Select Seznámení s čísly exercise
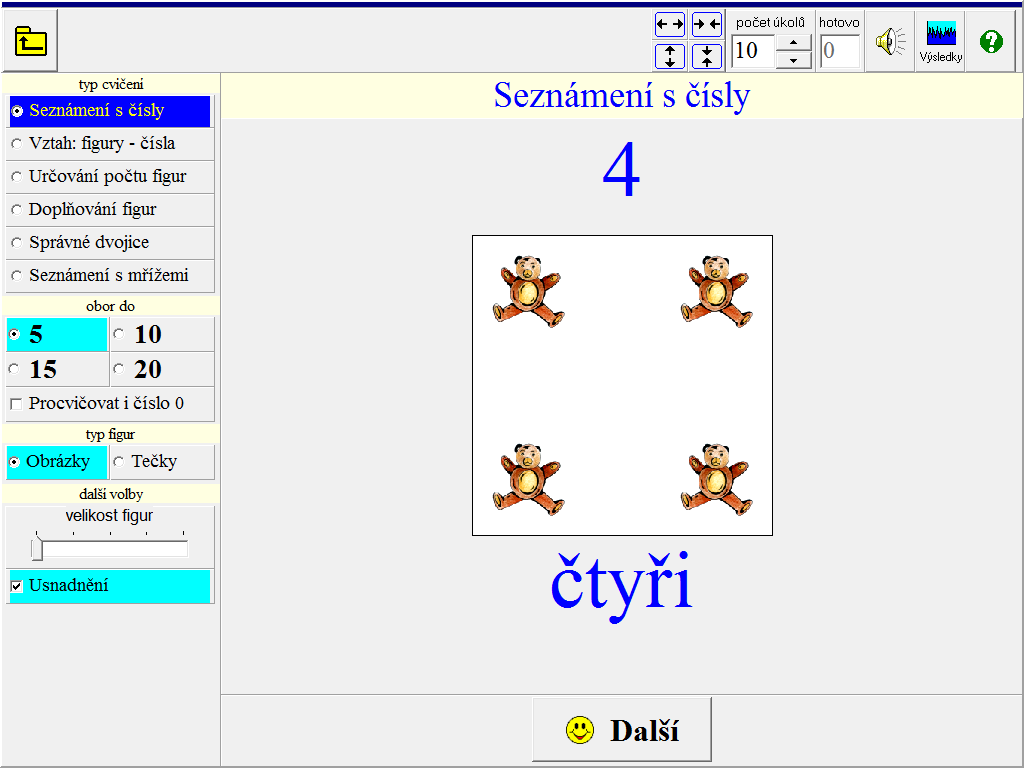Image resolution: width=1024 pixels, height=768 pixels. [110, 111]
